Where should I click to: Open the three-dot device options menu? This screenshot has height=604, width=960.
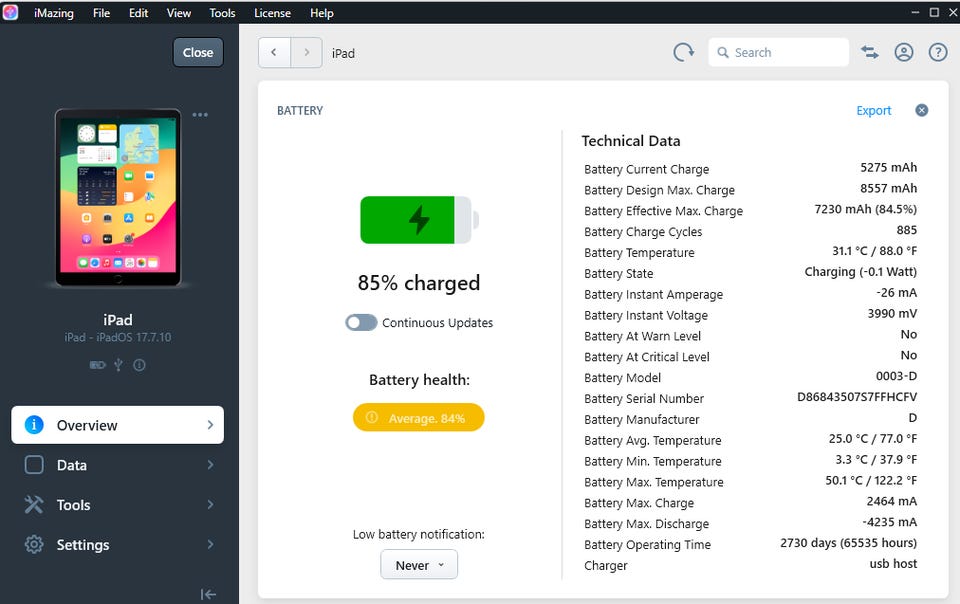pyautogui.click(x=200, y=114)
